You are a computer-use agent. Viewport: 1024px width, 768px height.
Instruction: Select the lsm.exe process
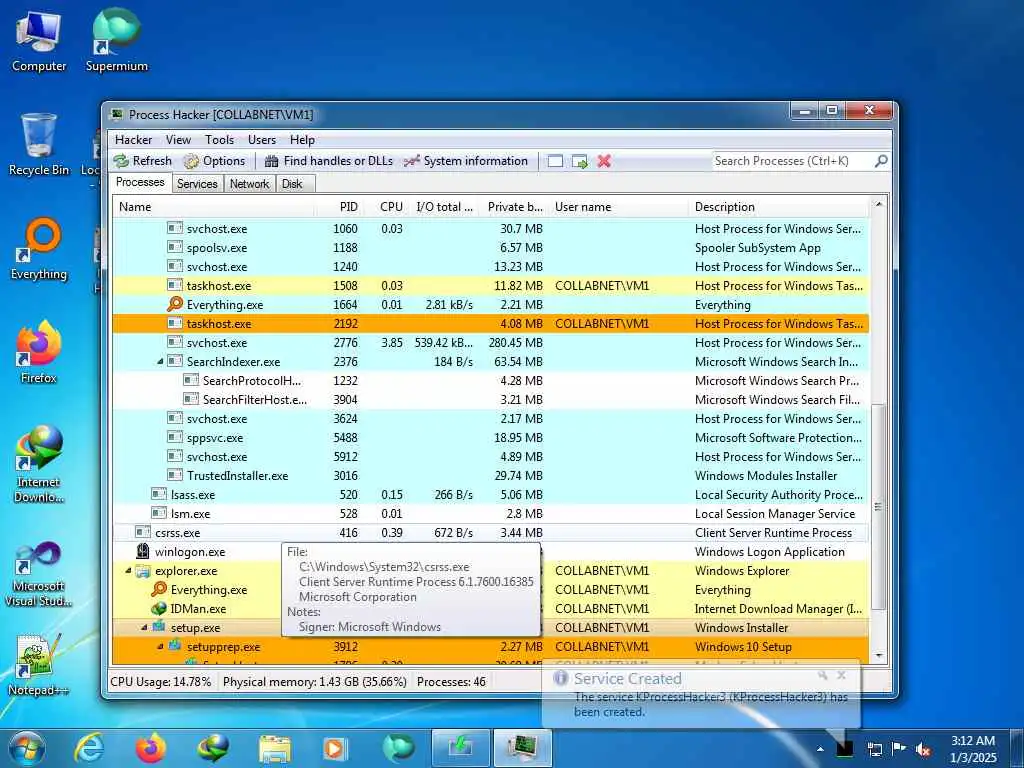coord(491,513)
